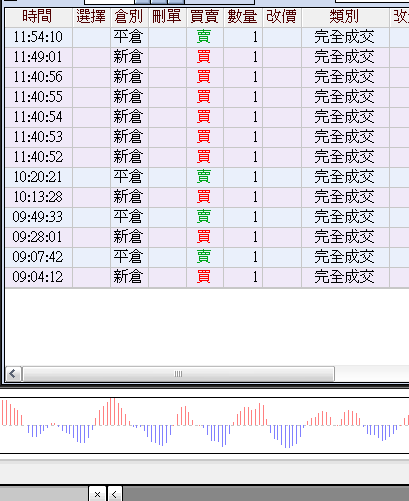Click 完全成交 in the 09:49:33 row

344,217
